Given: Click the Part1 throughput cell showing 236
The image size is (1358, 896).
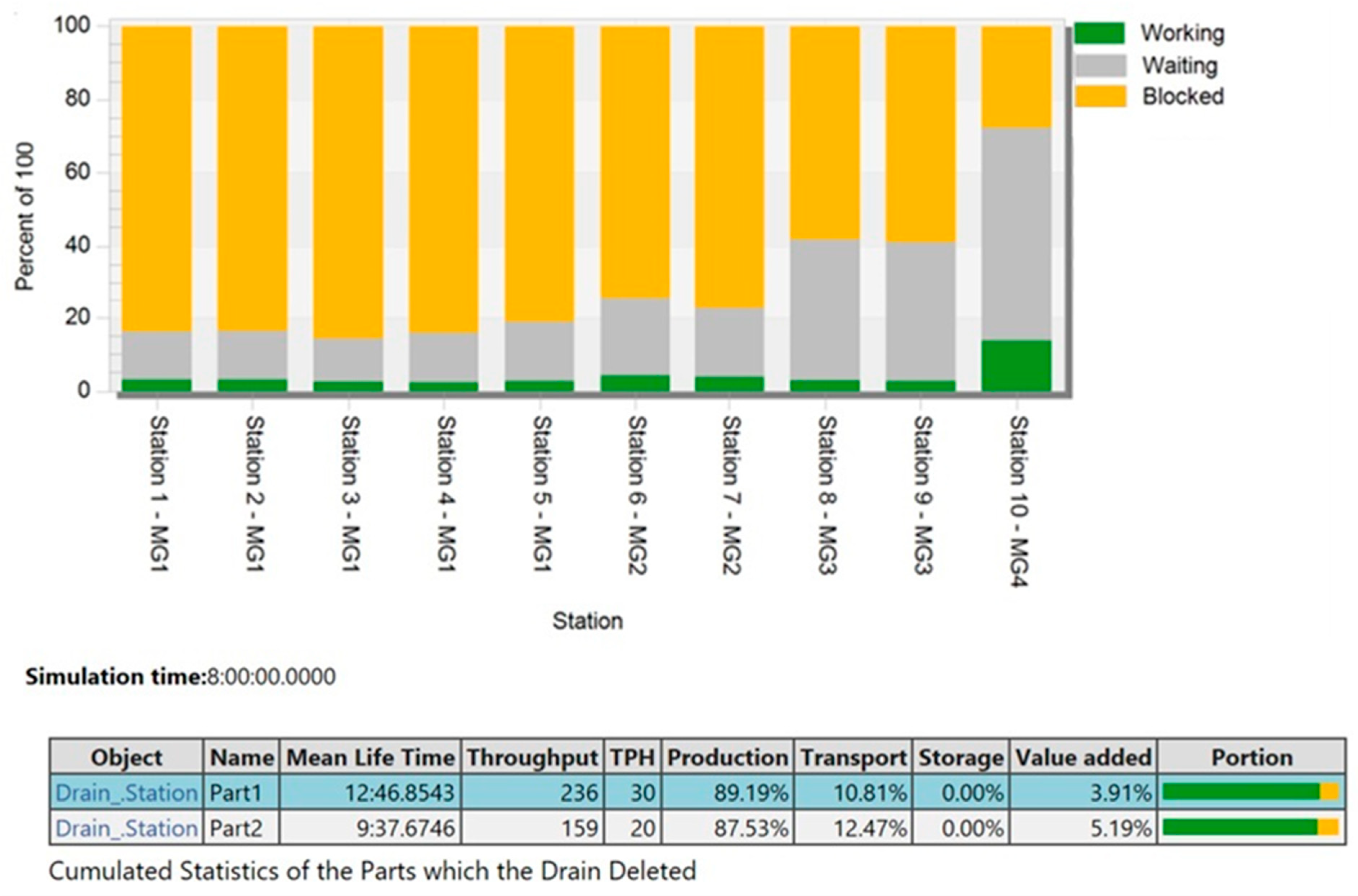Looking at the screenshot, I should click(533, 793).
